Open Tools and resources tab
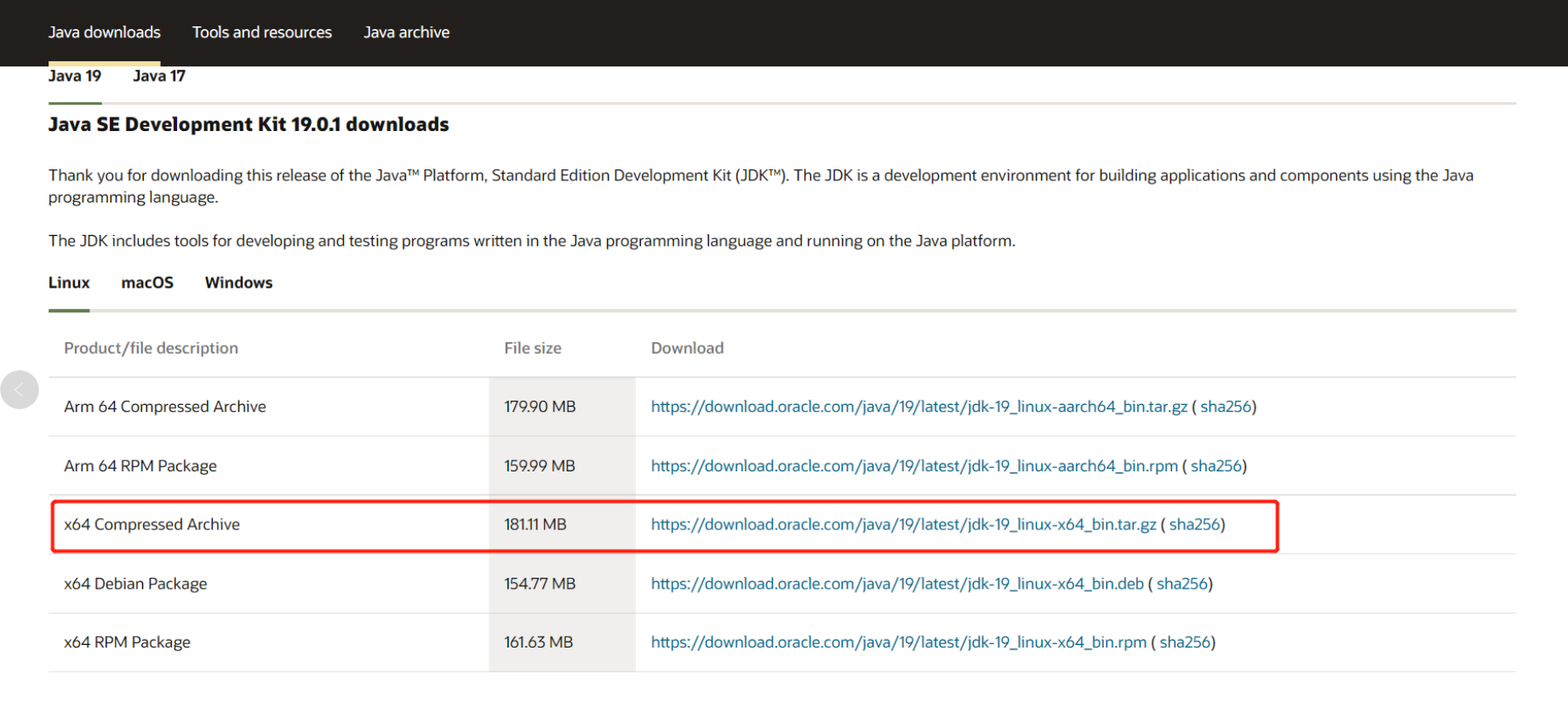This screenshot has width=1568, height=702. click(x=262, y=32)
